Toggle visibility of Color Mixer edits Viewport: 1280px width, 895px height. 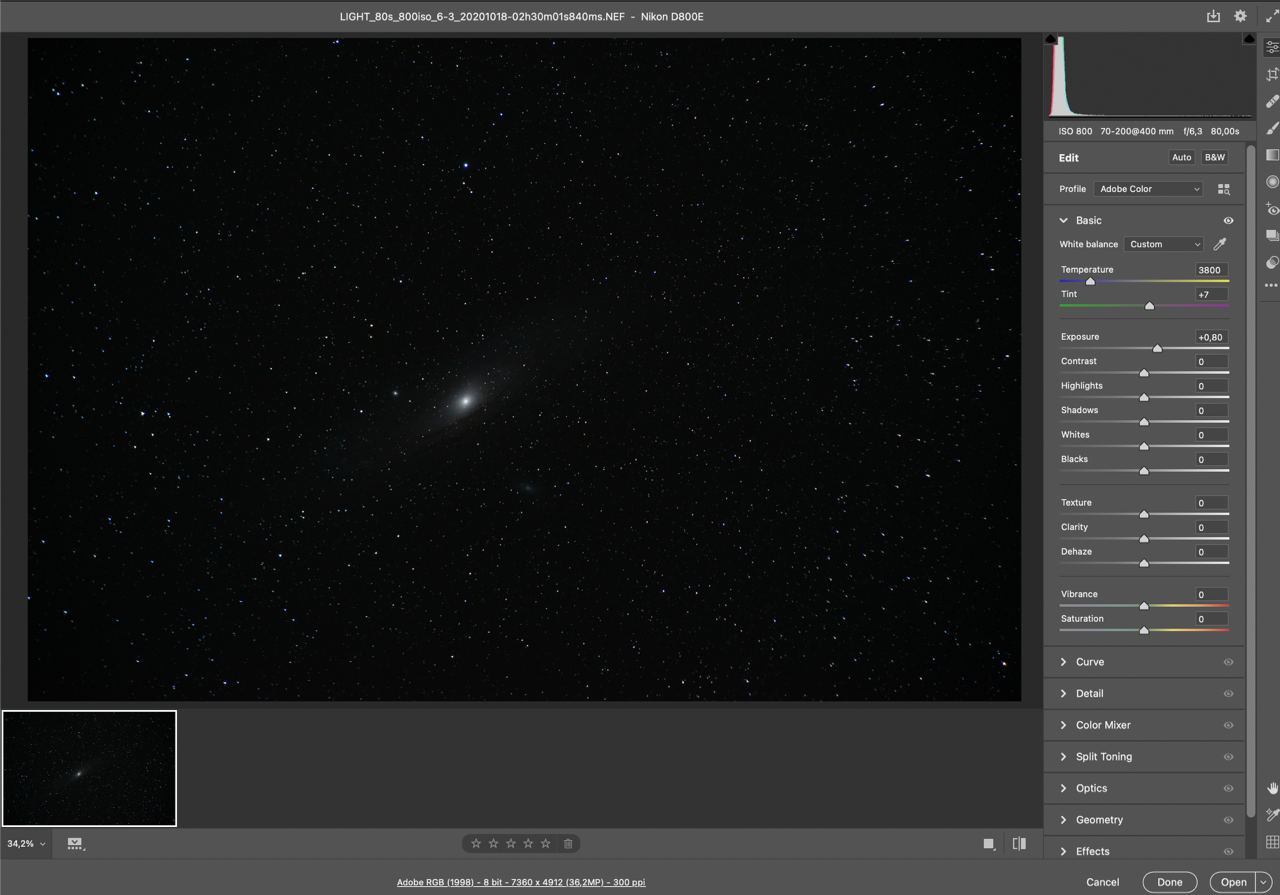[x=1228, y=725]
